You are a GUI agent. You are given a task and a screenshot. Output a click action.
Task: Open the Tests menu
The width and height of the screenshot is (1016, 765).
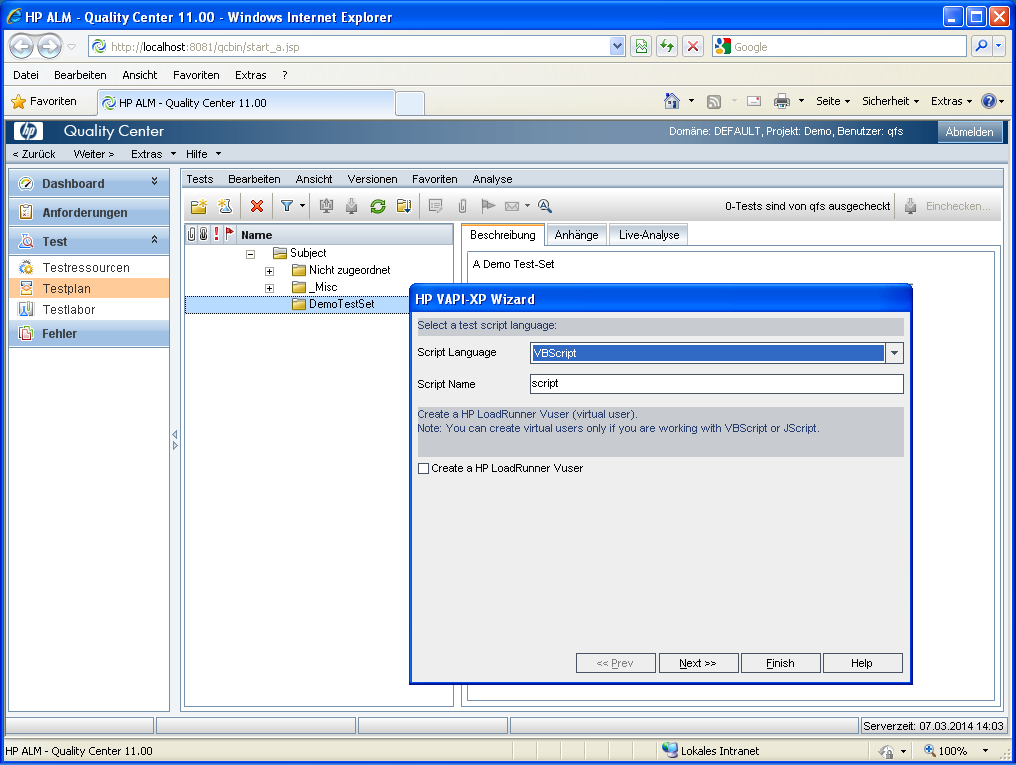coord(200,179)
